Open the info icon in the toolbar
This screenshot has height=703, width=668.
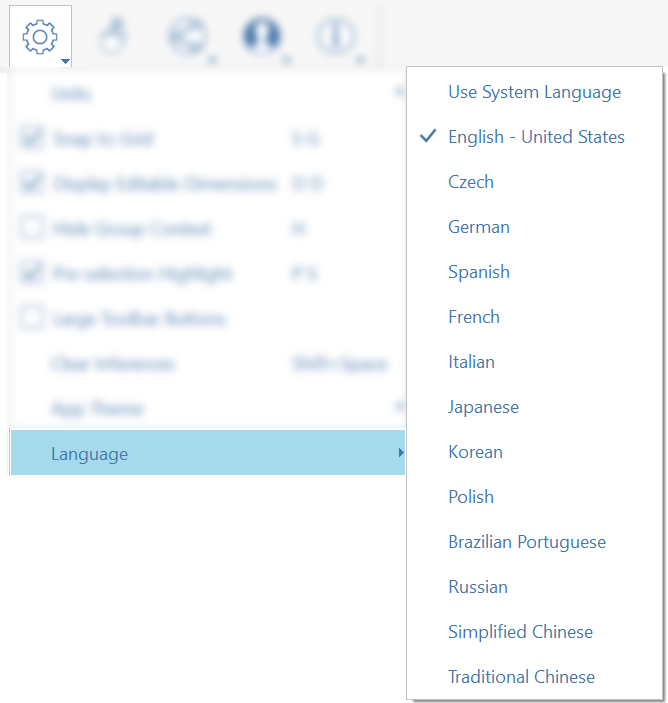pyautogui.click(x=334, y=37)
